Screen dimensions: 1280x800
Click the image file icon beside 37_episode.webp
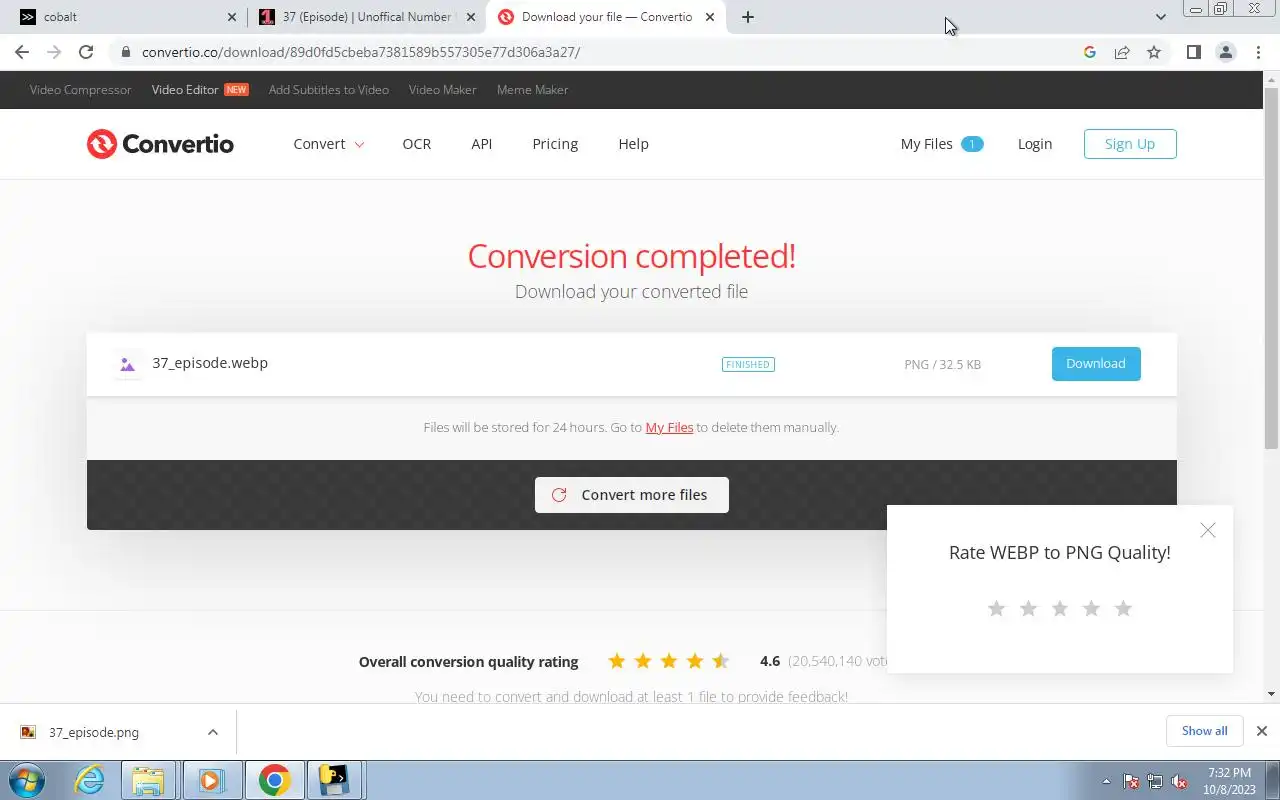pos(127,364)
